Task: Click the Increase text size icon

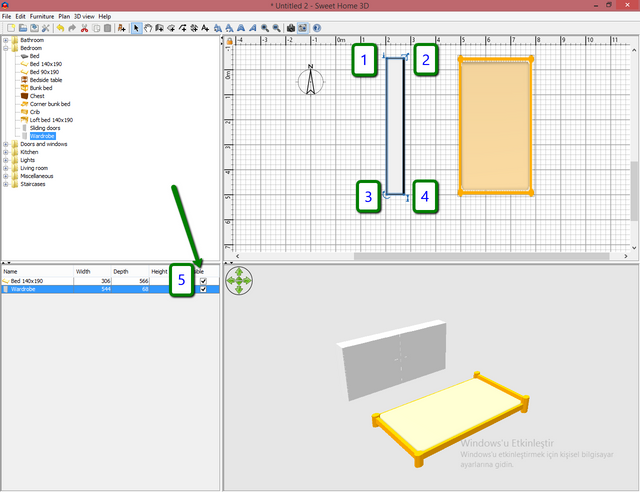Action: [218, 28]
